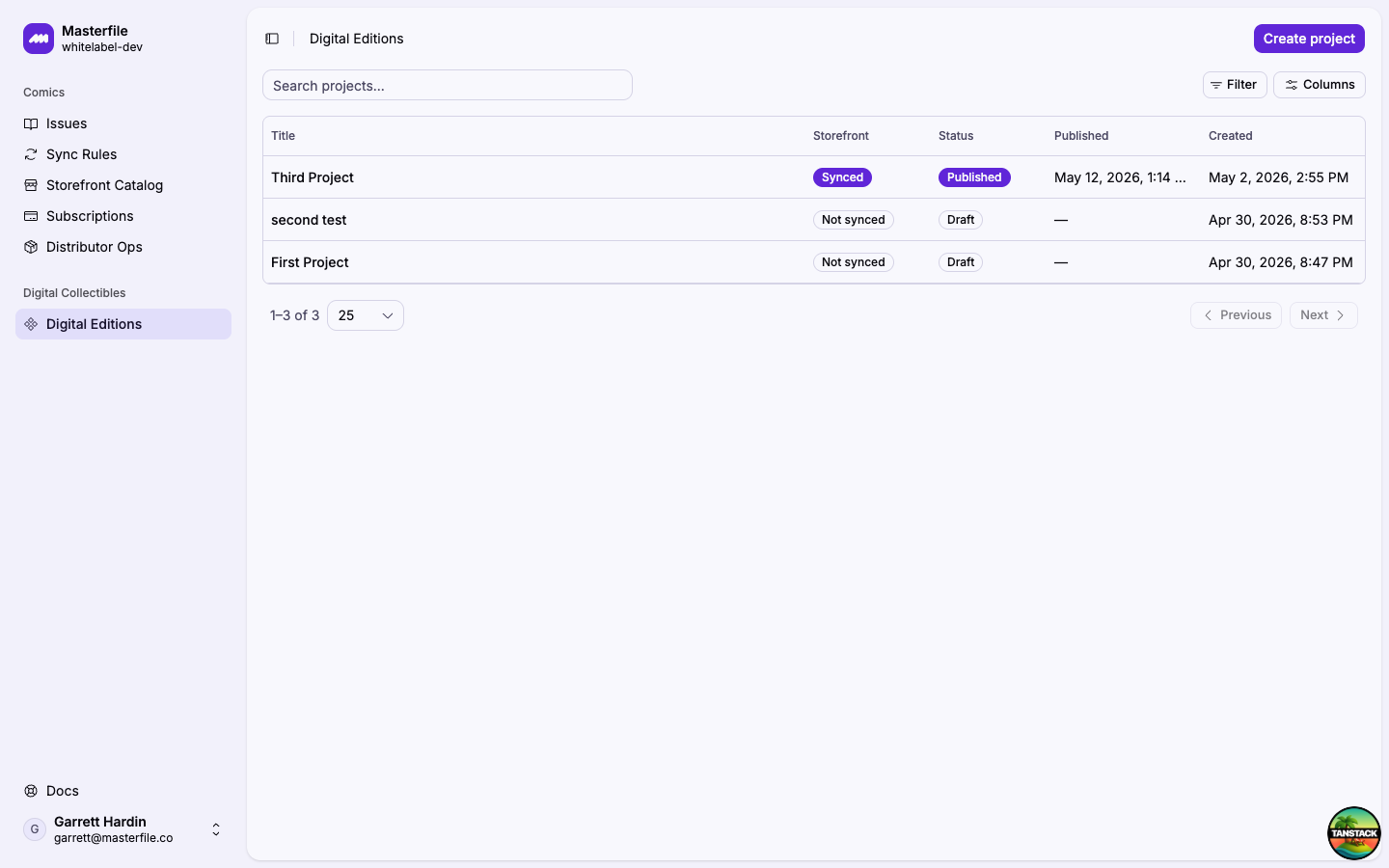The image size is (1389, 868).
Task: Click the Previous page button
Action: pyautogui.click(x=1236, y=315)
